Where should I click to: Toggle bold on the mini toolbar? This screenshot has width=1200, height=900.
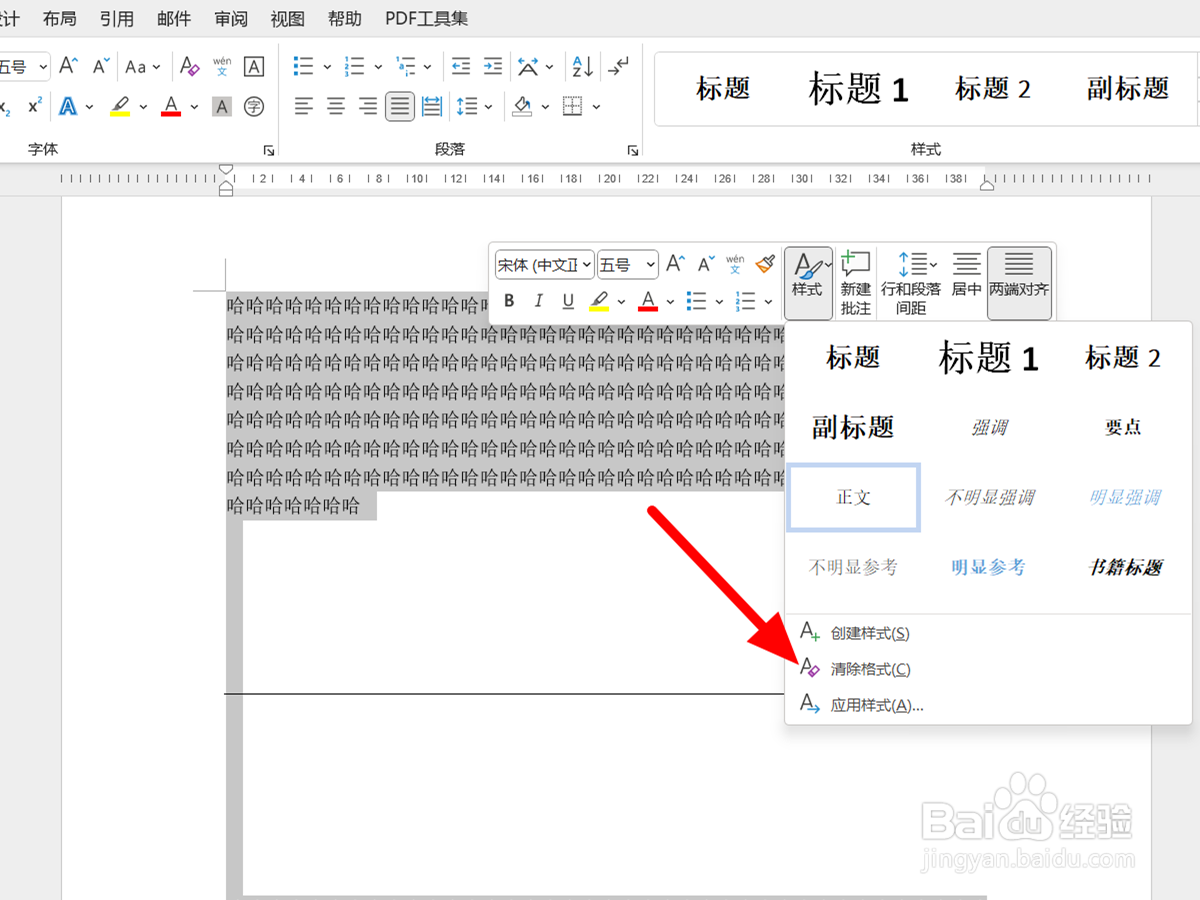[x=508, y=301]
